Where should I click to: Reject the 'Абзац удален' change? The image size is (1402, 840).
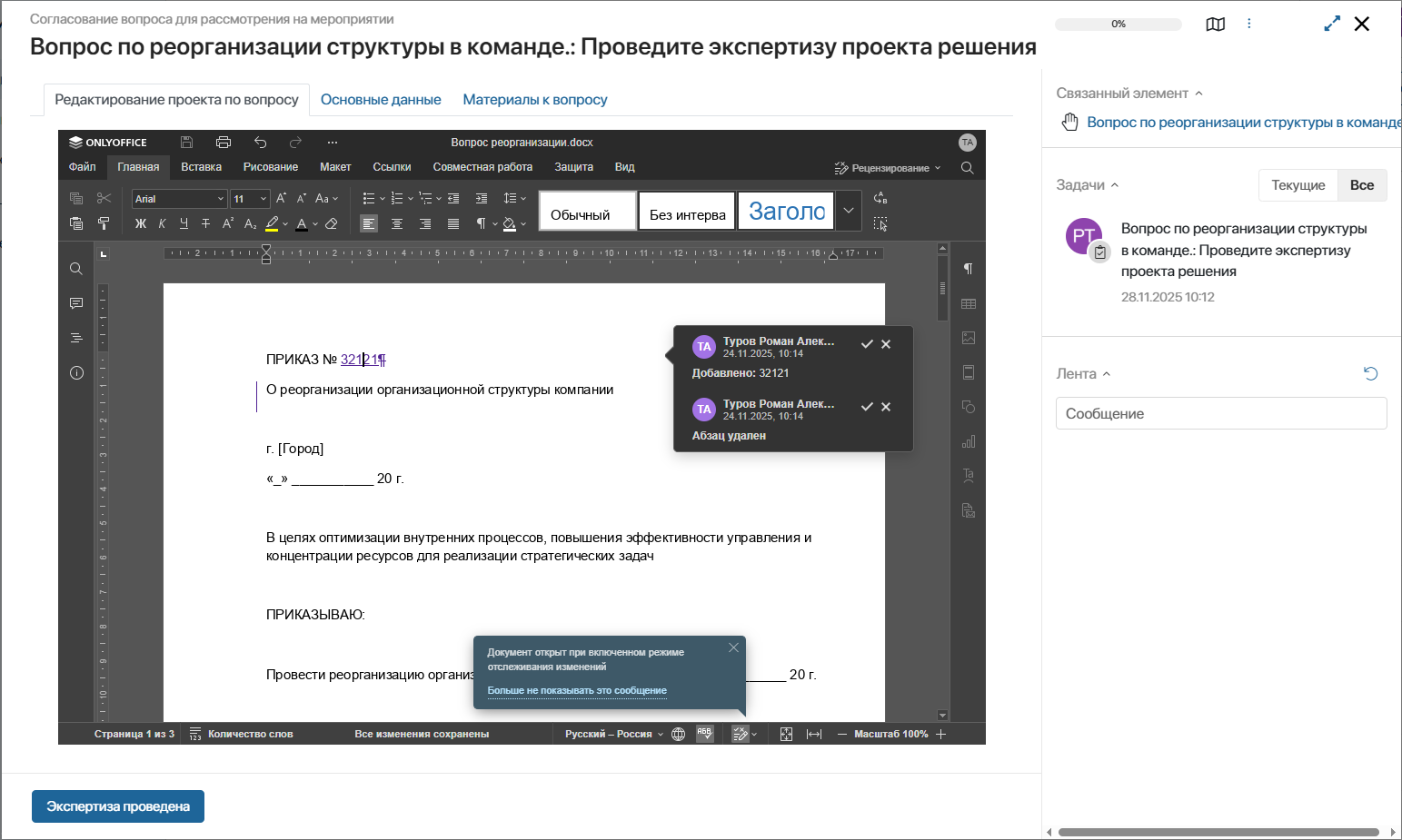tap(886, 407)
